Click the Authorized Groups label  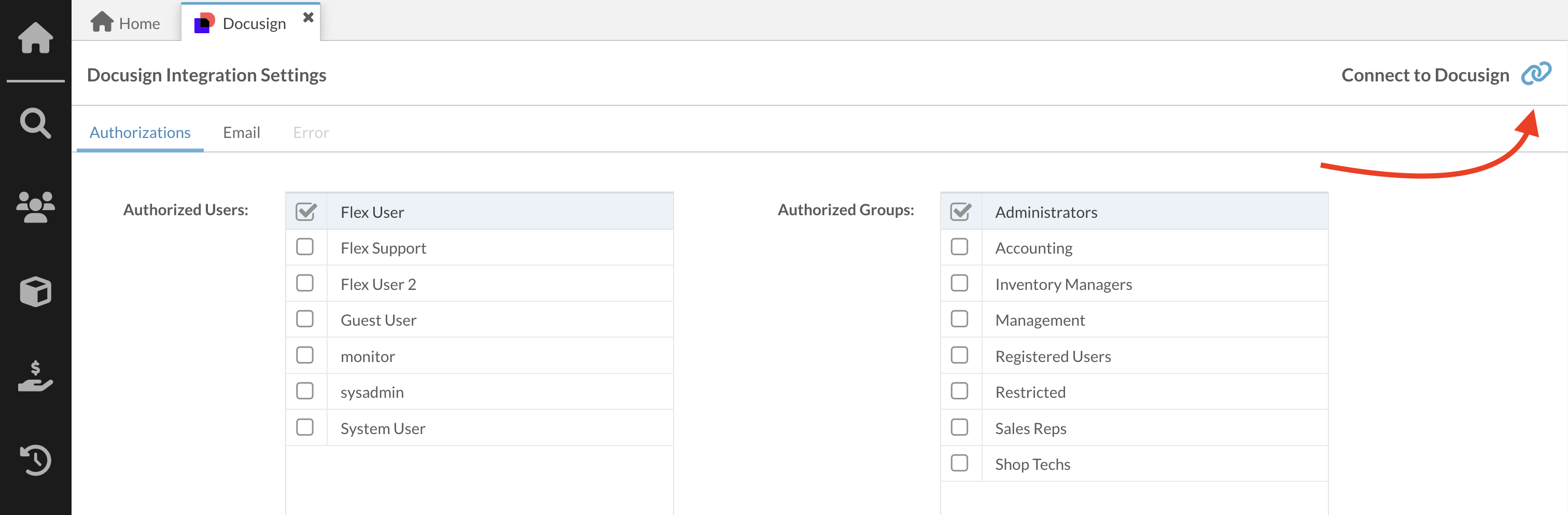(x=846, y=210)
